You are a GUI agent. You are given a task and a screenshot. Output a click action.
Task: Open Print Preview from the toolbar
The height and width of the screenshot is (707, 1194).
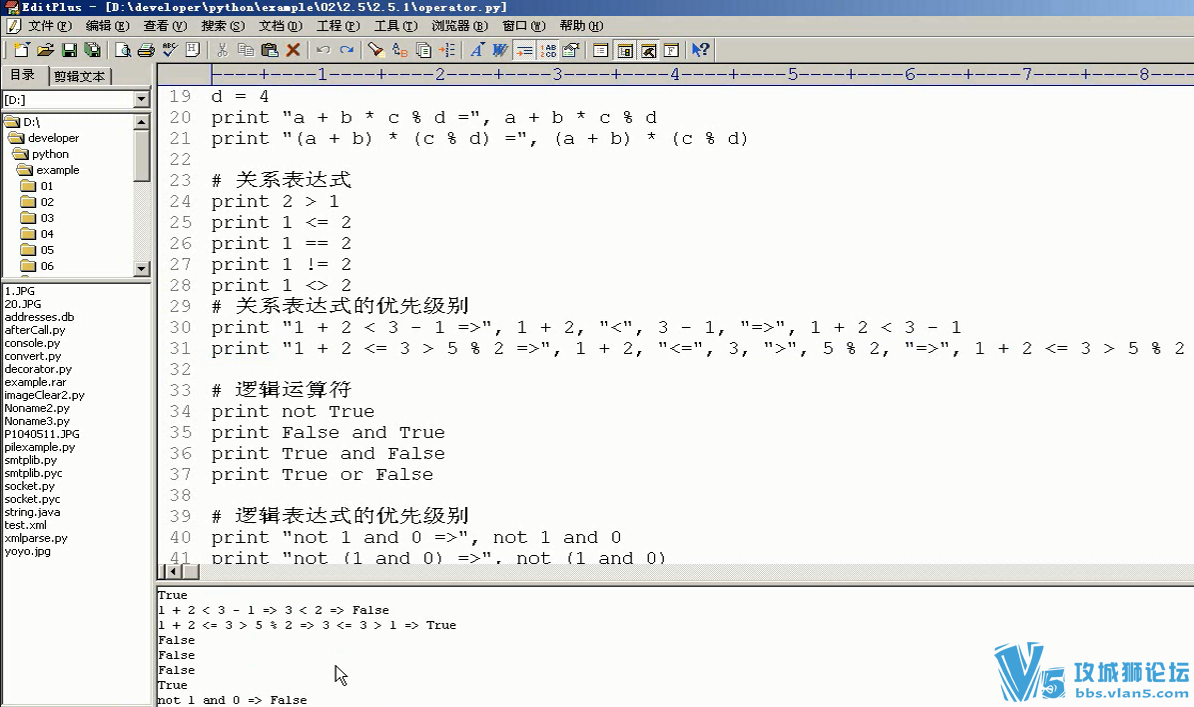click(x=123, y=50)
